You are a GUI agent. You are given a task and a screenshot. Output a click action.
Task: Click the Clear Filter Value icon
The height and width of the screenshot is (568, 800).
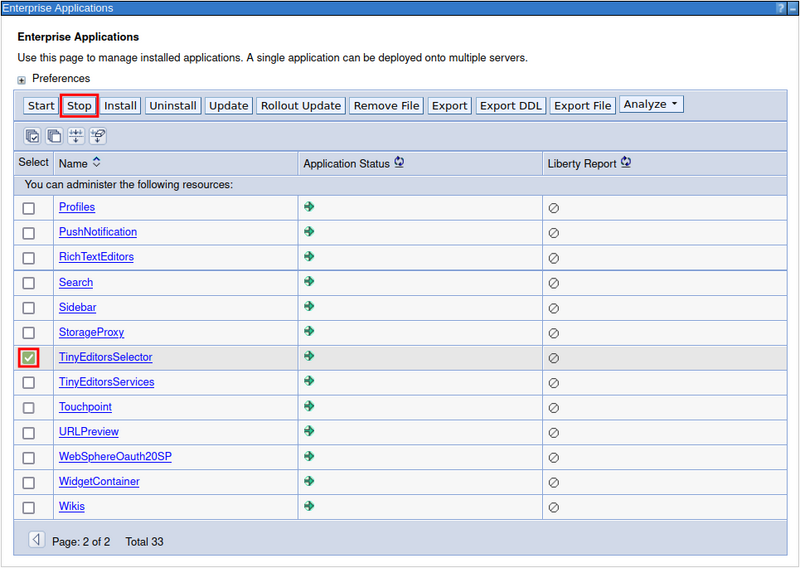pyautogui.click(x=98, y=136)
